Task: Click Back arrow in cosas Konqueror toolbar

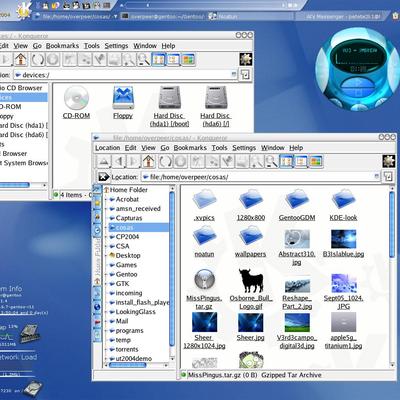Action: [118, 162]
